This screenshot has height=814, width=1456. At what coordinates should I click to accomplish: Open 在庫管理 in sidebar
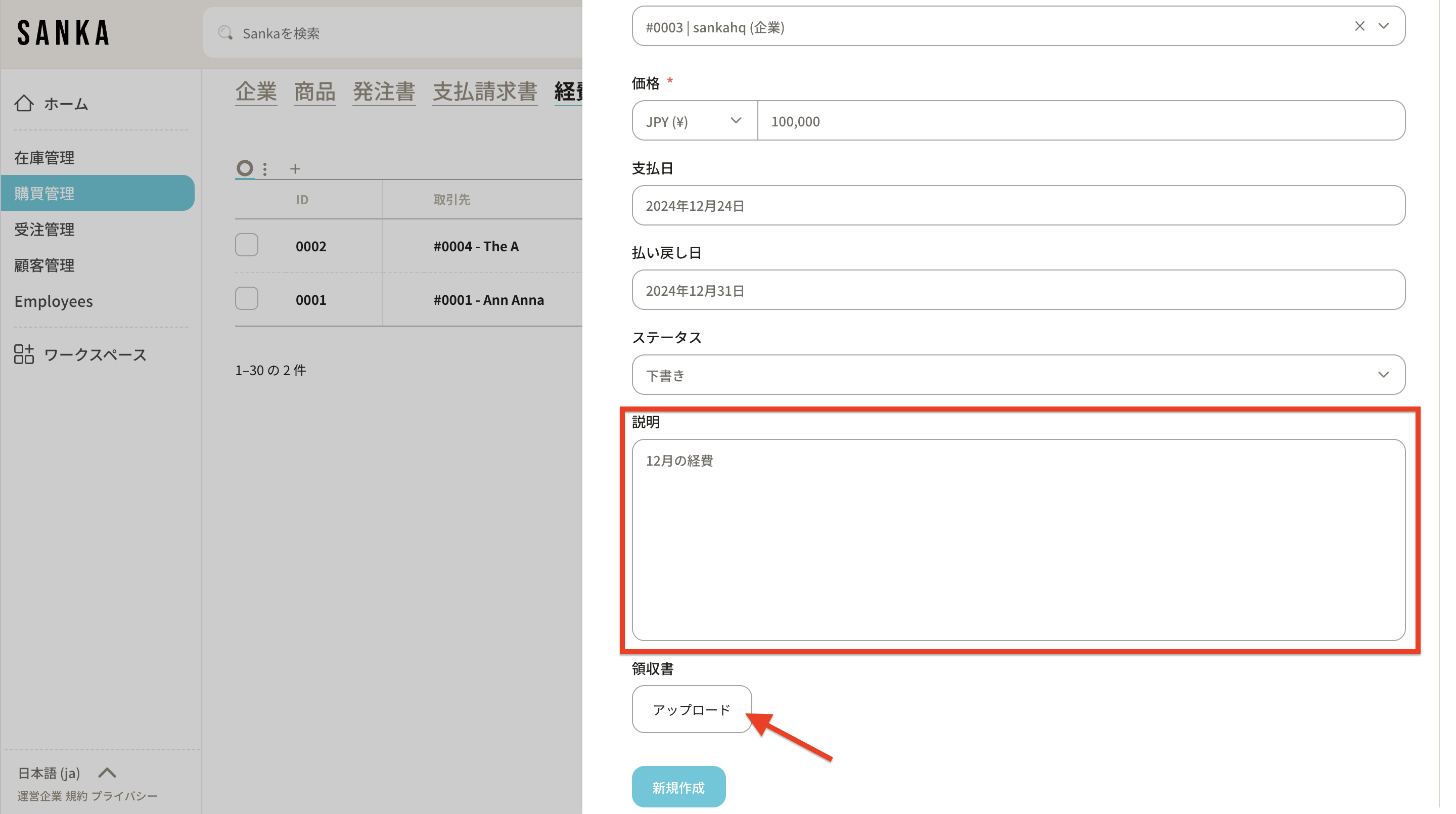coord(44,158)
